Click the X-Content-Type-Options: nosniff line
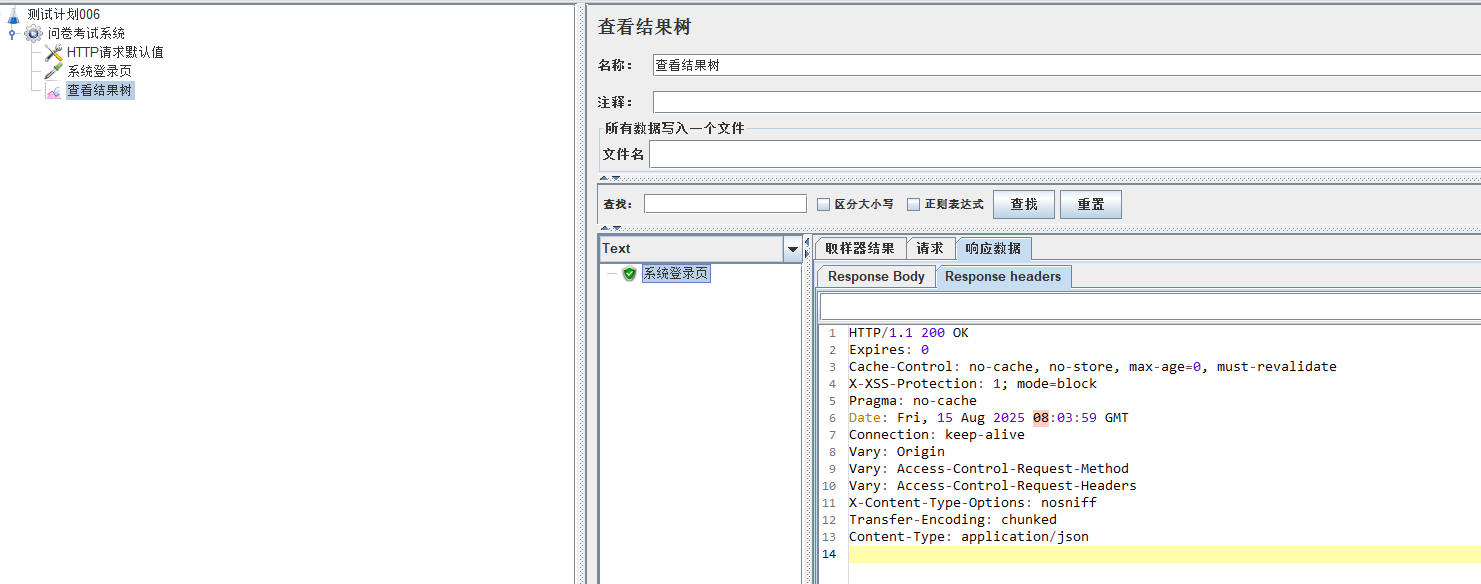This screenshot has width=1481, height=584. tap(972, 502)
